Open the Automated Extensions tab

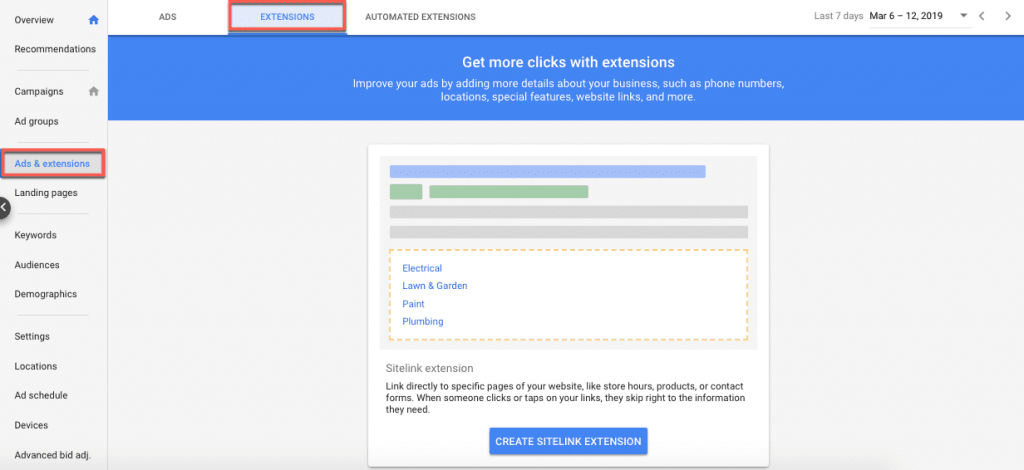(420, 17)
